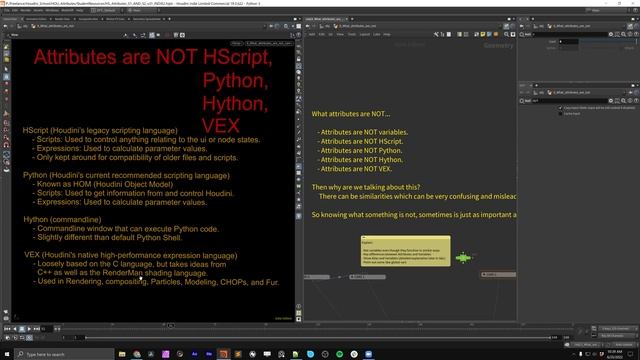The image size is (640, 360).
Task: Click the stop playback button
Action: tap(22, 329)
